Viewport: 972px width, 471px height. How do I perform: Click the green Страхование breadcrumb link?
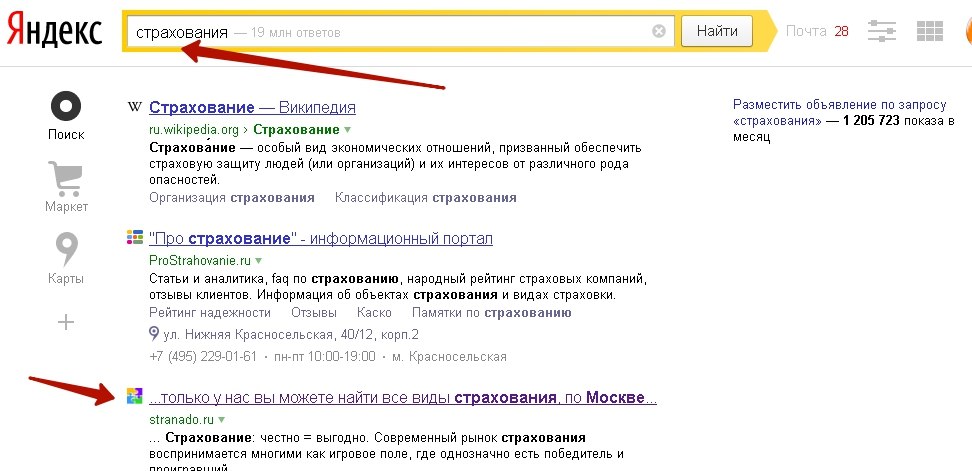tap(296, 130)
